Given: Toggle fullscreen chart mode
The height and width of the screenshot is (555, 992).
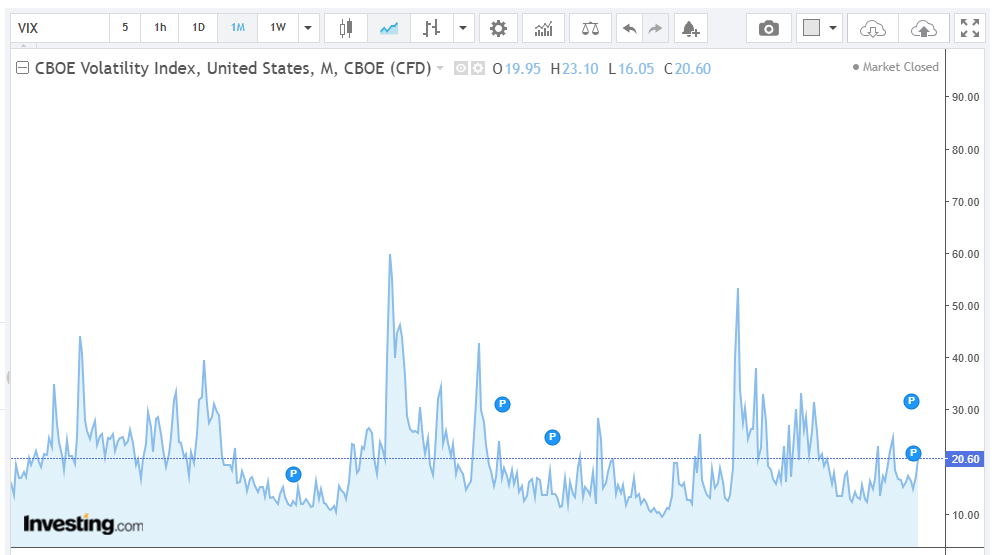Looking at the screenshot, I should (970, 28).
